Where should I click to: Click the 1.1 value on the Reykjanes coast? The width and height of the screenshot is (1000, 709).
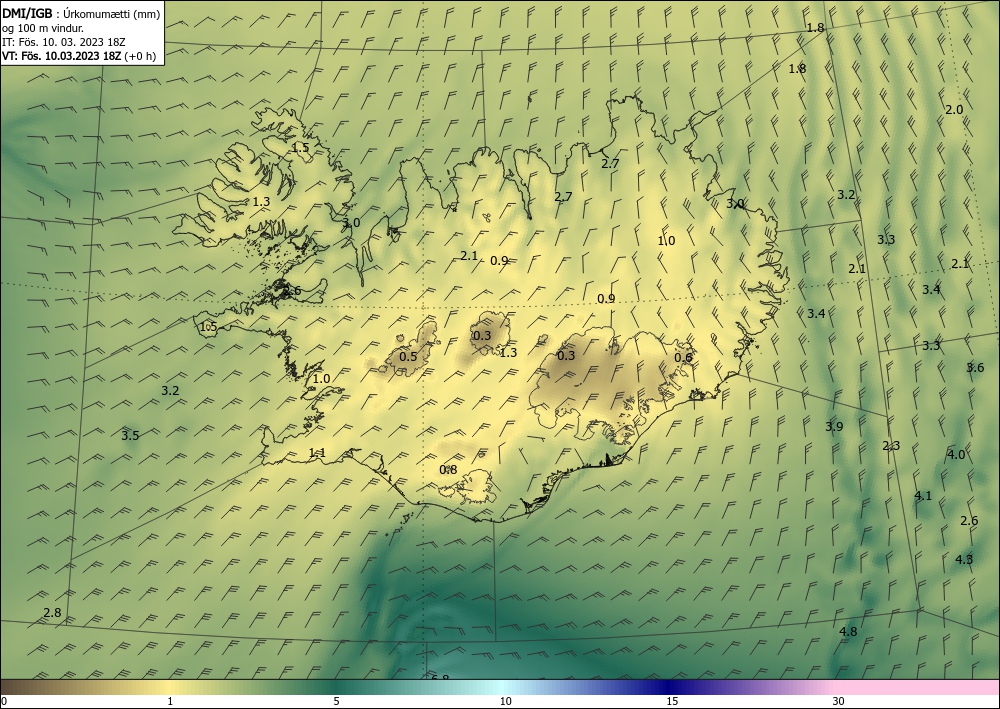[317, 453]
